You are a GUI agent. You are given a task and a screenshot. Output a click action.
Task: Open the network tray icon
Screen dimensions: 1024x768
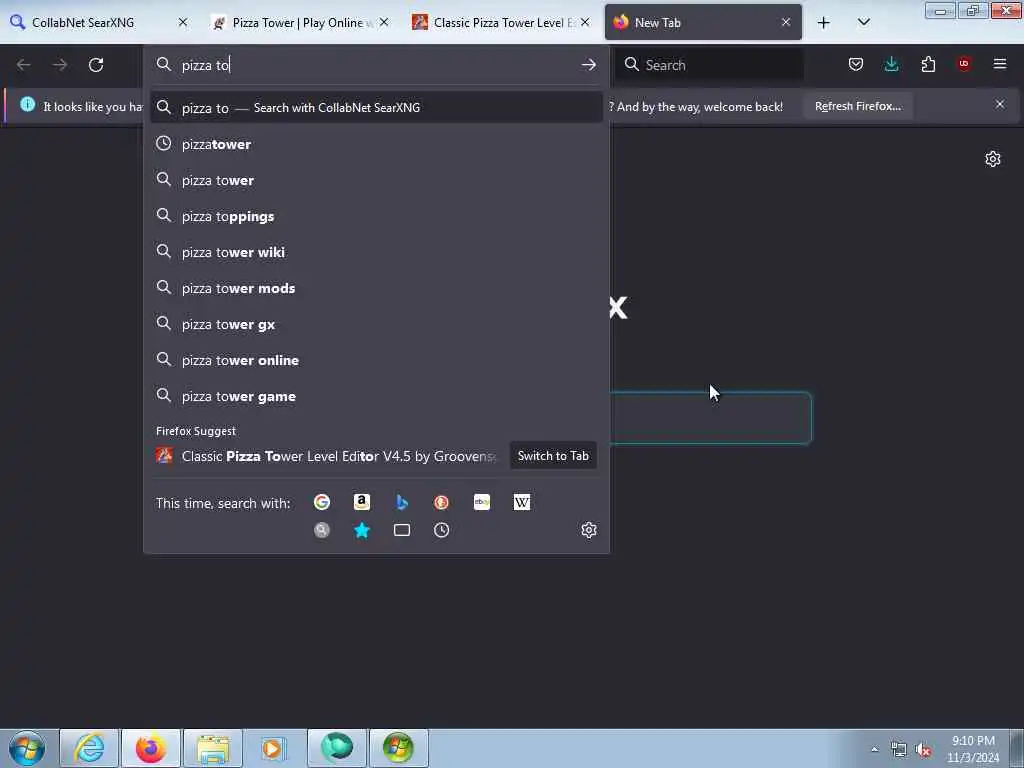(x=899, y=750)
